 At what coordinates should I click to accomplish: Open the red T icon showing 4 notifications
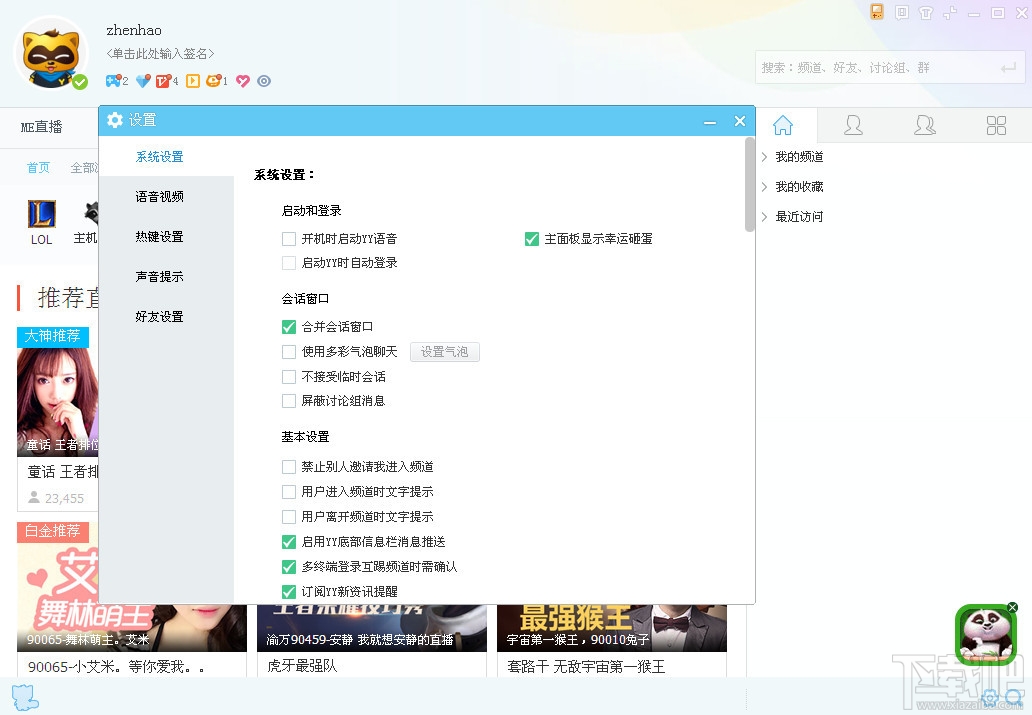162,80
